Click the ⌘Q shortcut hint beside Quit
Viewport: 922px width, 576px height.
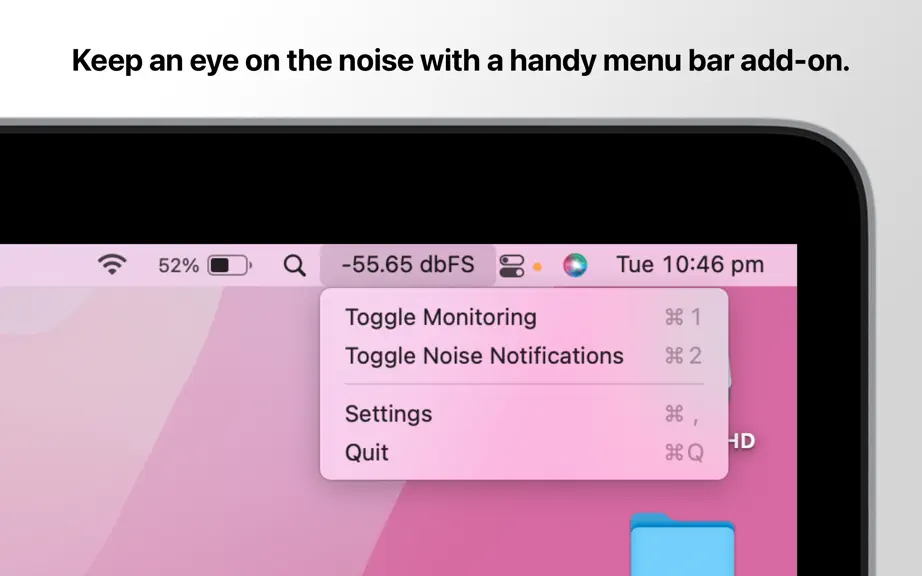684,453
